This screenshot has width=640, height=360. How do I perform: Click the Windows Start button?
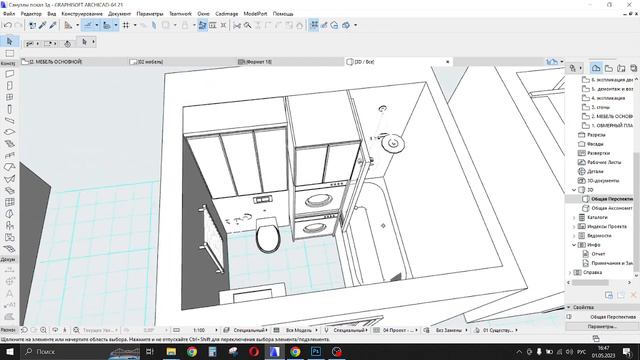(x=10, y=351)
